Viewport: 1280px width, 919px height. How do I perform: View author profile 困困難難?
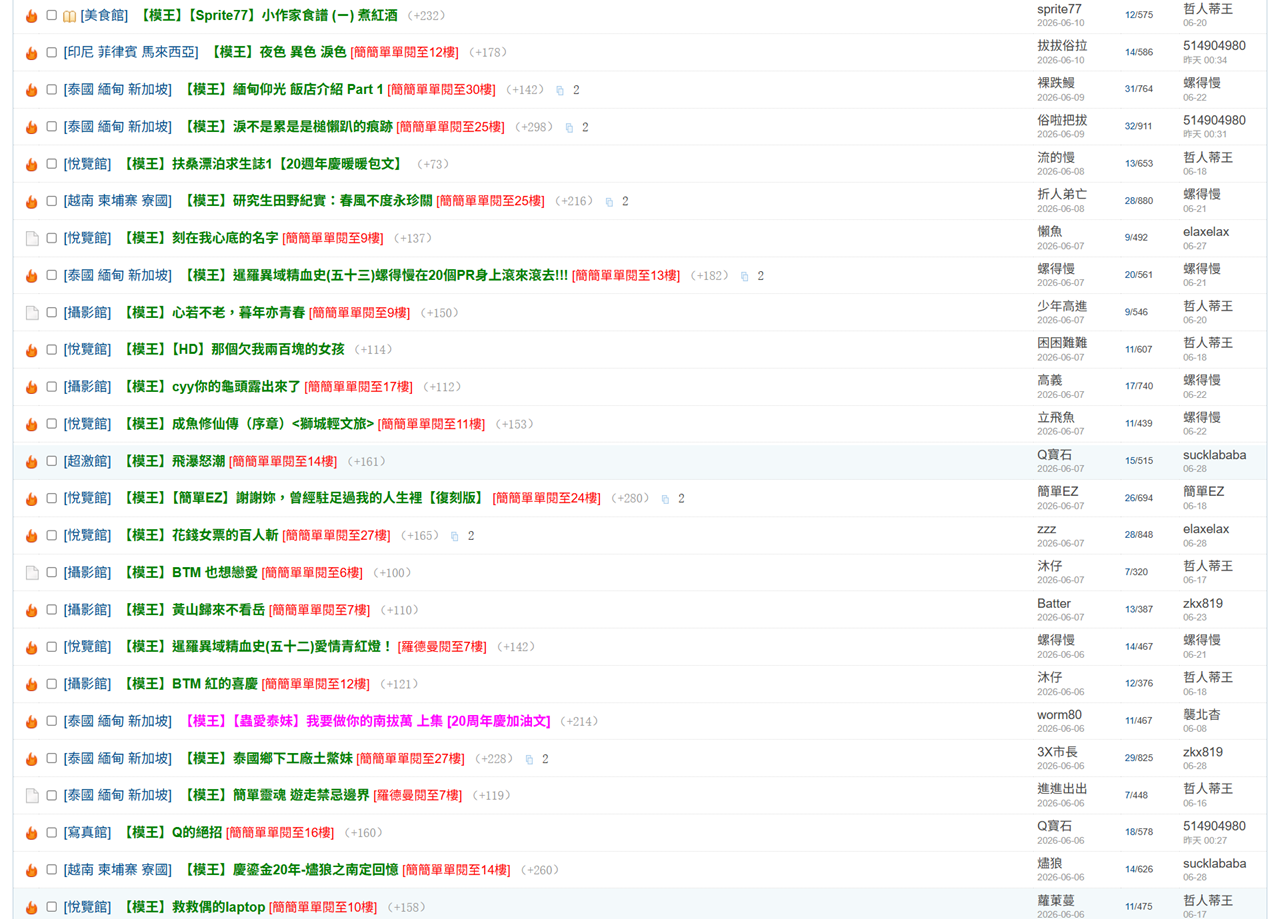(1062, 343)
